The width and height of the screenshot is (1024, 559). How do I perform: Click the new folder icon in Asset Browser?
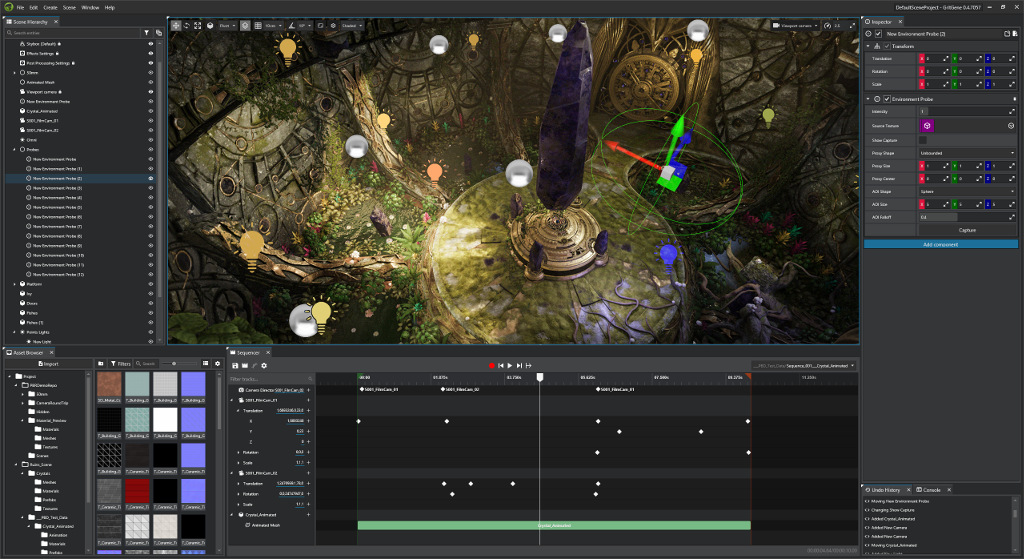coord(101,363)
